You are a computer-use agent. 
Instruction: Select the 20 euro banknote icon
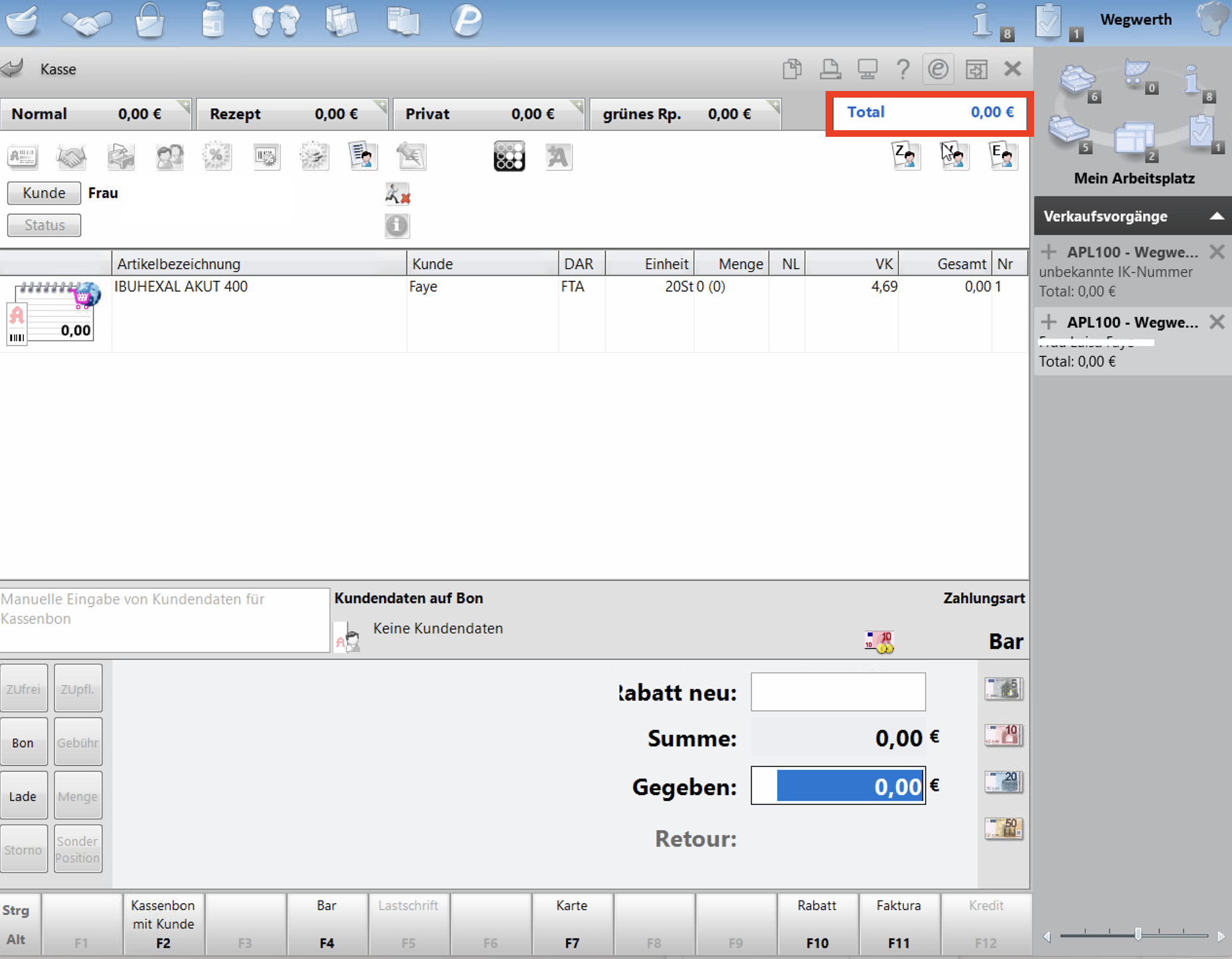pyautogui.click(x=1003, y=782)
